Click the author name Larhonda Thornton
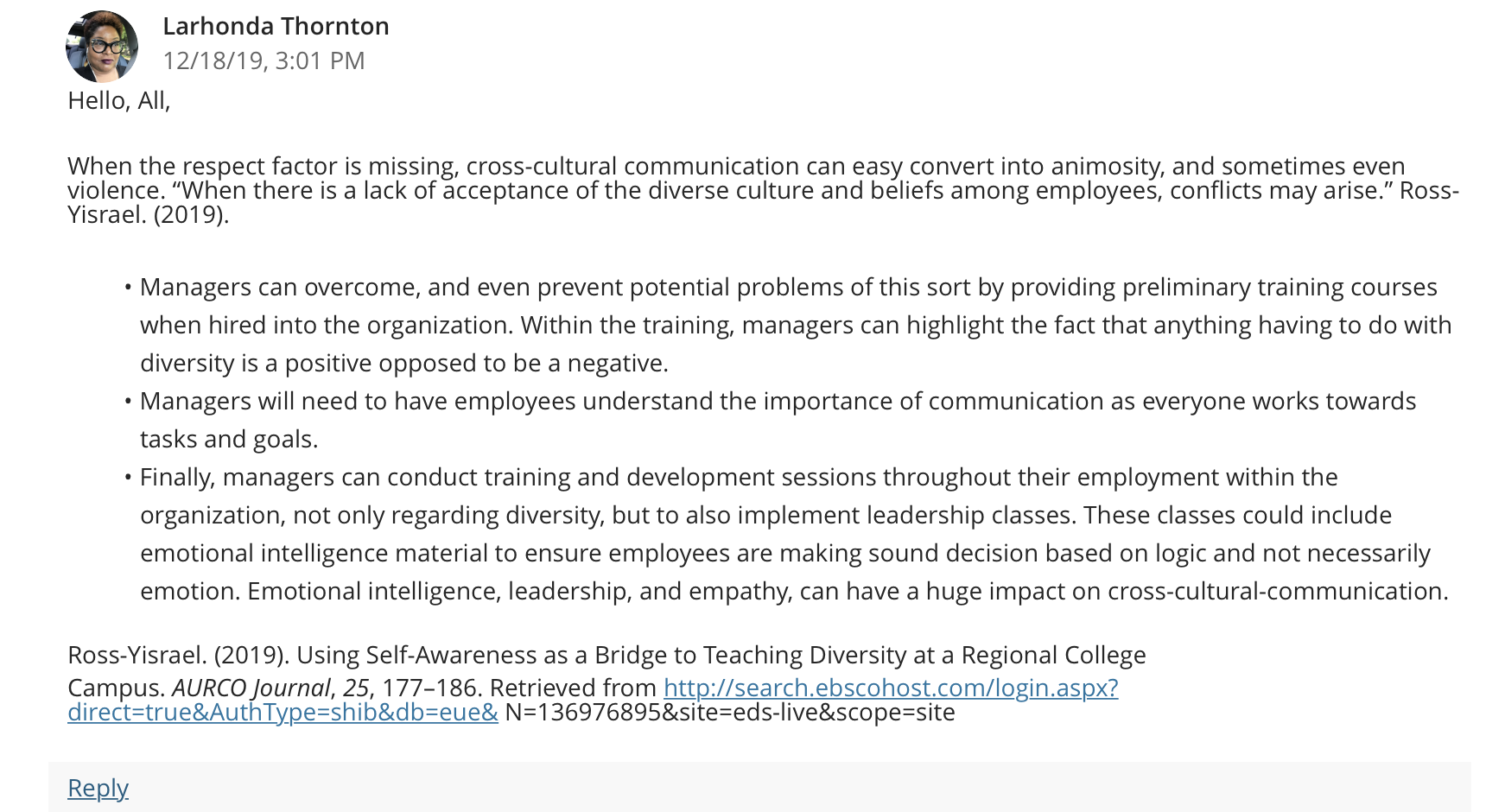The height and width of the screenshot is (812, 1505). (276, 26)
